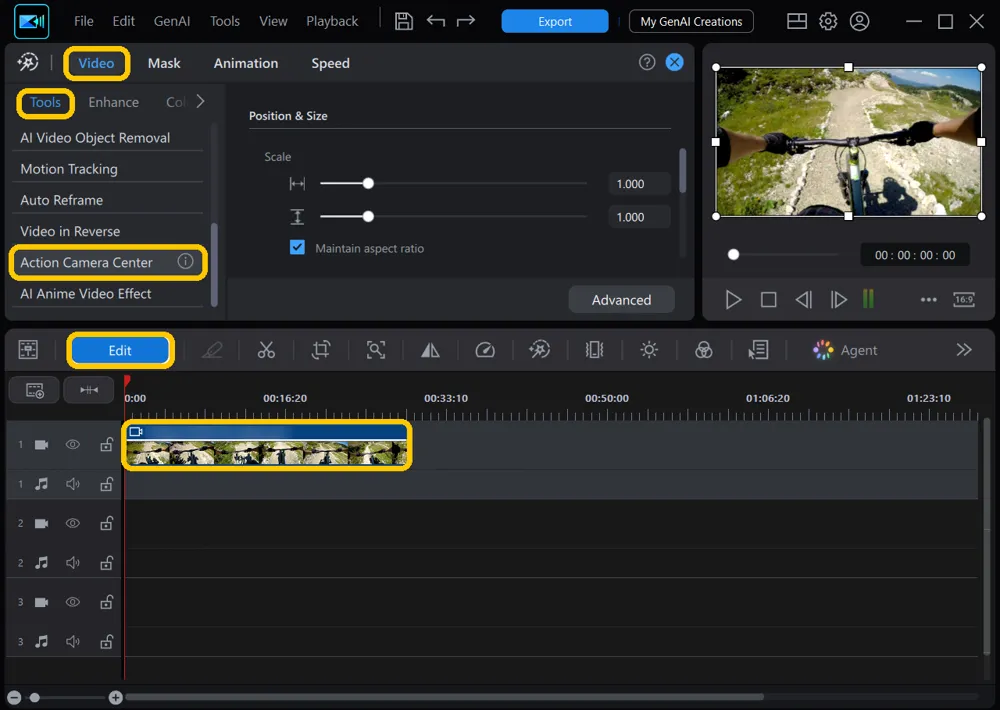1000x710 pixels.
Task: Click the info icon on Action Camera Center
Action: click(185, 261)
